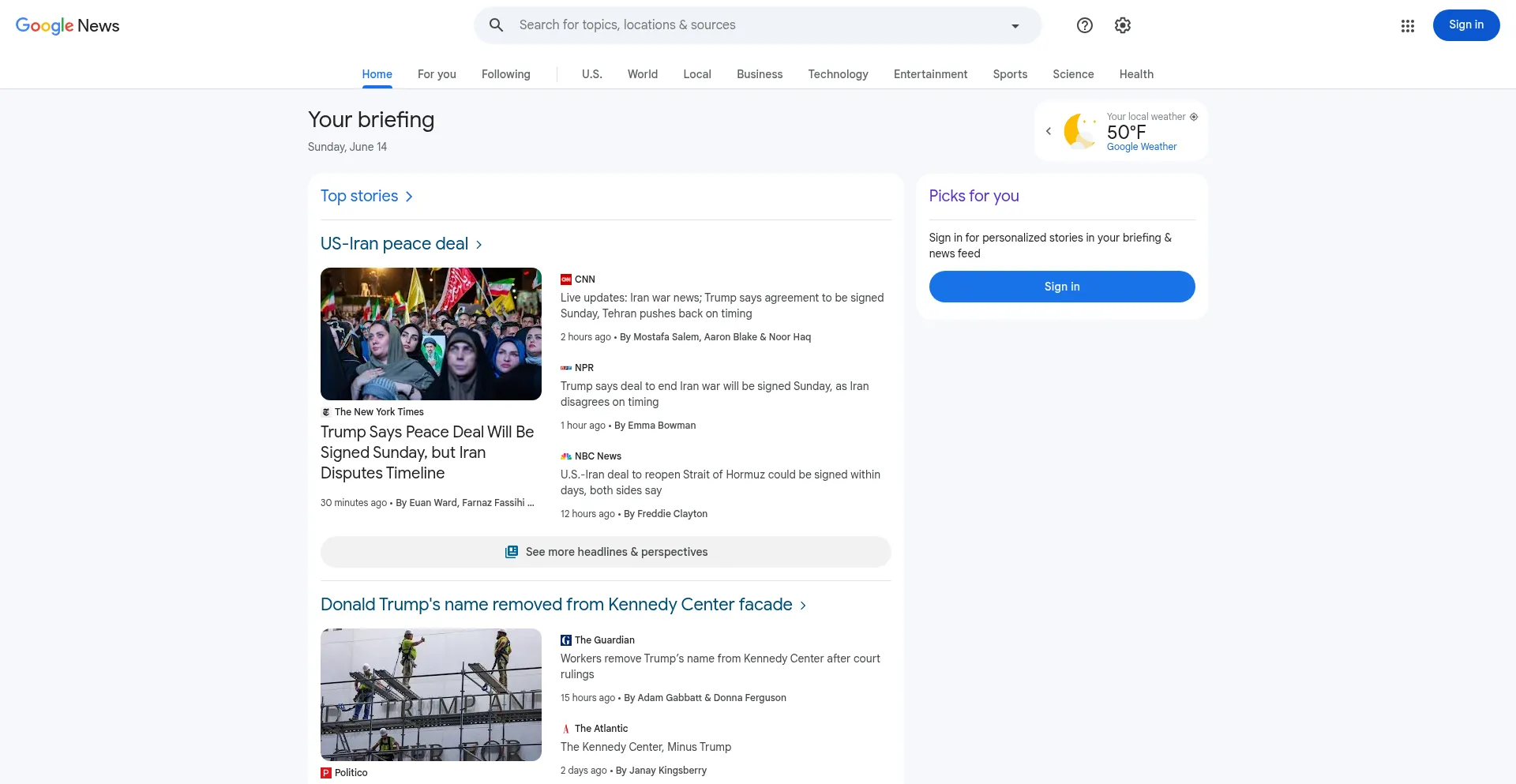This screenshot has height=784, width=1516.
Task: Click byline By Euan Ward, Farnaz Fassihi
Action: (465, 503)
